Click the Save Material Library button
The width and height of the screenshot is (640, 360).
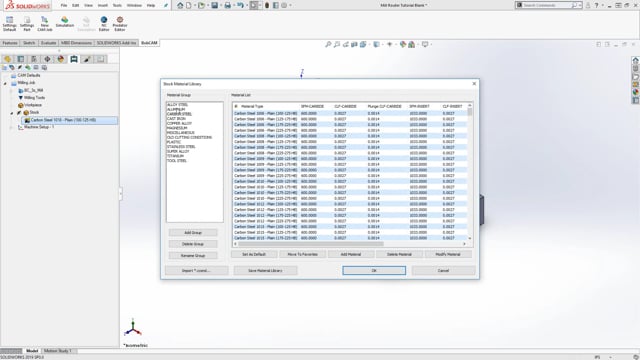click(x=265, y=271)
